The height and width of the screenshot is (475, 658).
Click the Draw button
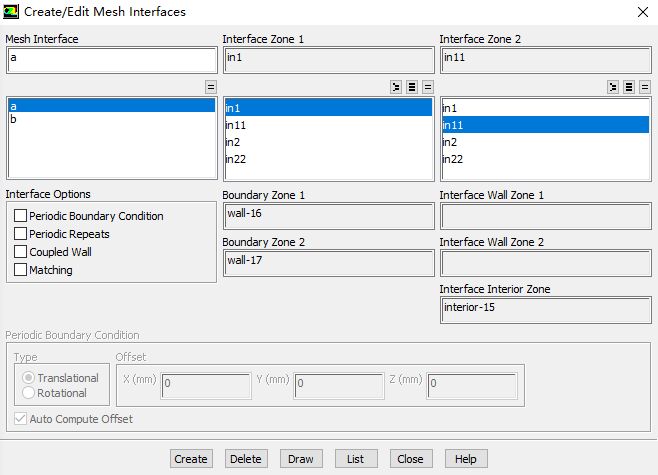(x=300, y=459)
